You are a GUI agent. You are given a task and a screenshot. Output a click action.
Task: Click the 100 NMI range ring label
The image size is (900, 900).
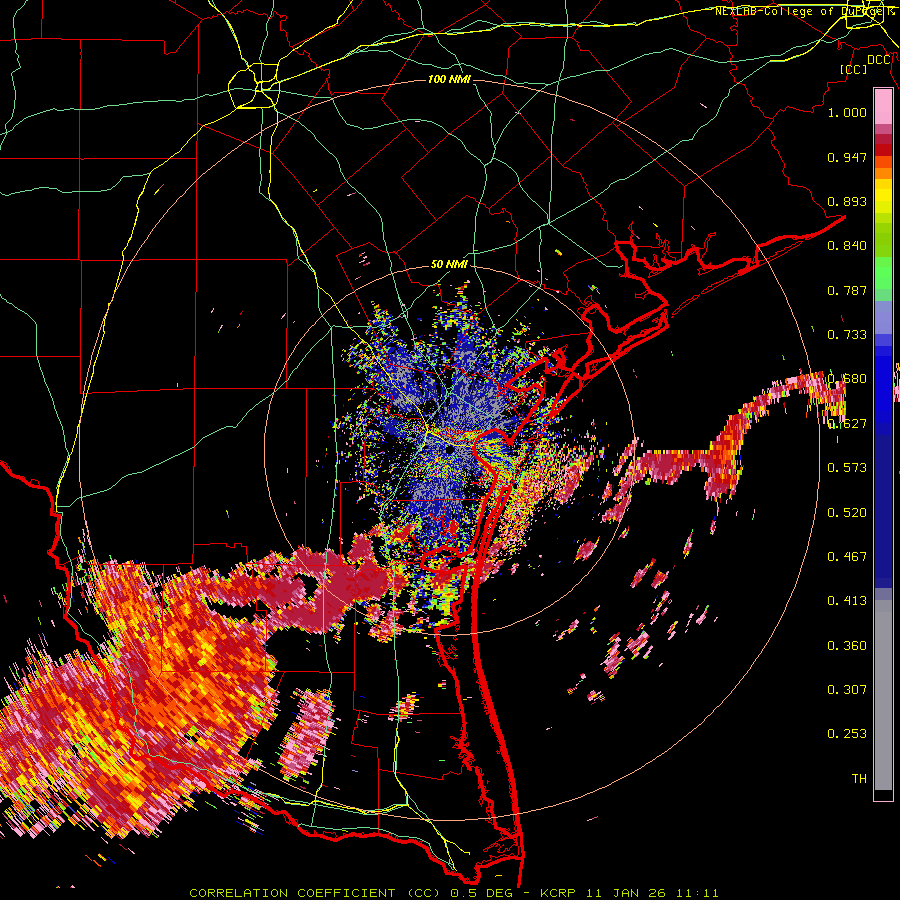449,79
